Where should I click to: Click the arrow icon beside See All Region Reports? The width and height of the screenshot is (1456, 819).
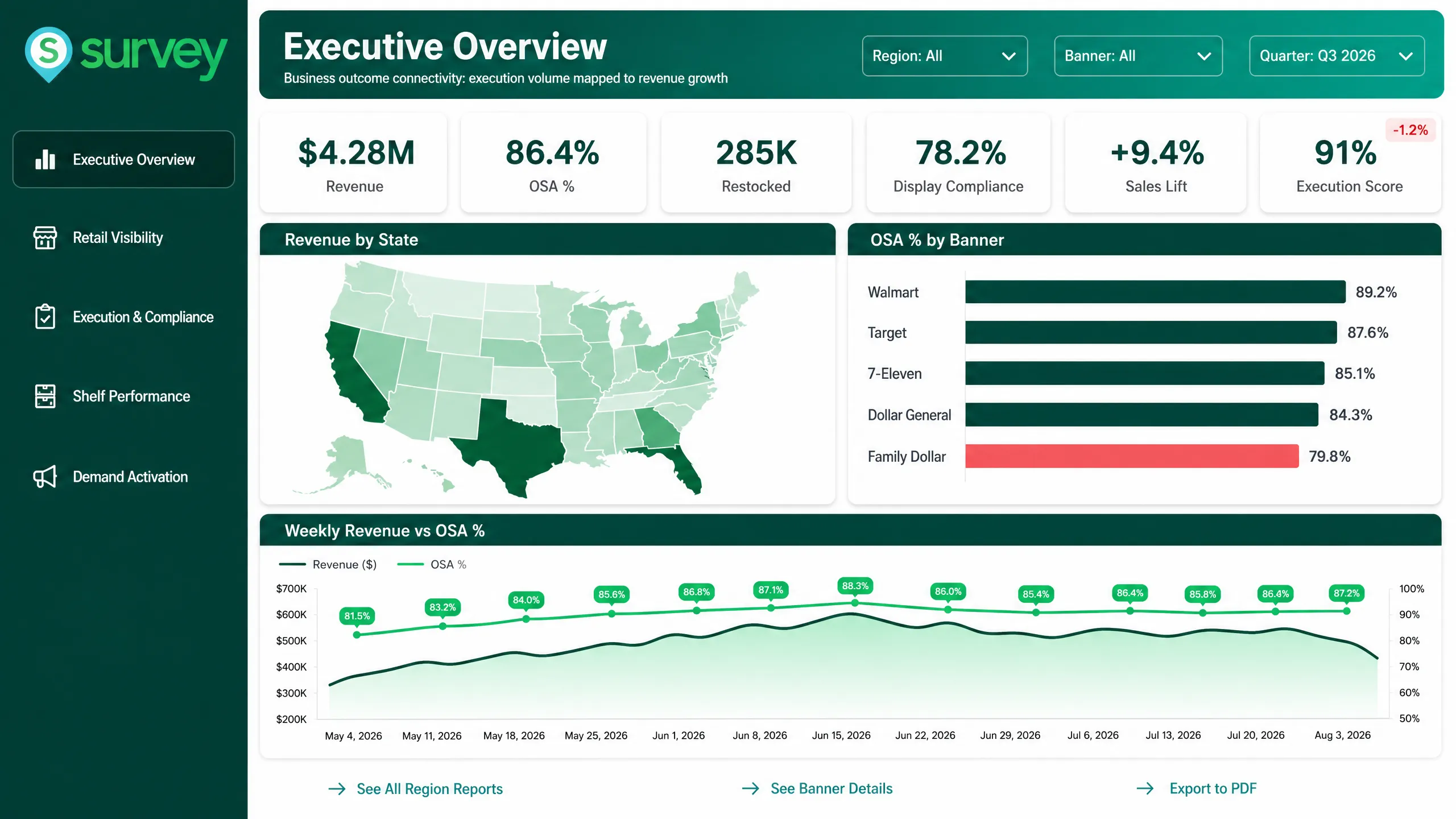[337, 789]
